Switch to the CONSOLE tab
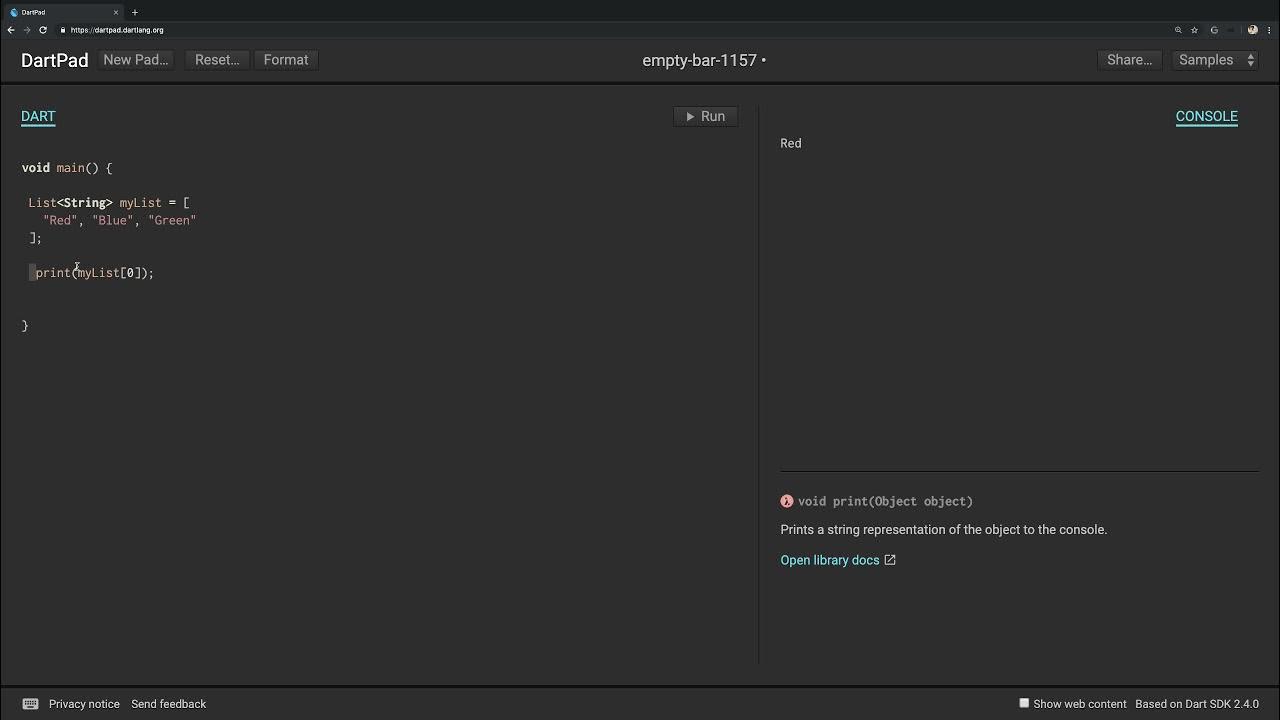The height and width of the screenshot is (720, 1280). click(x=1206, y=116)
